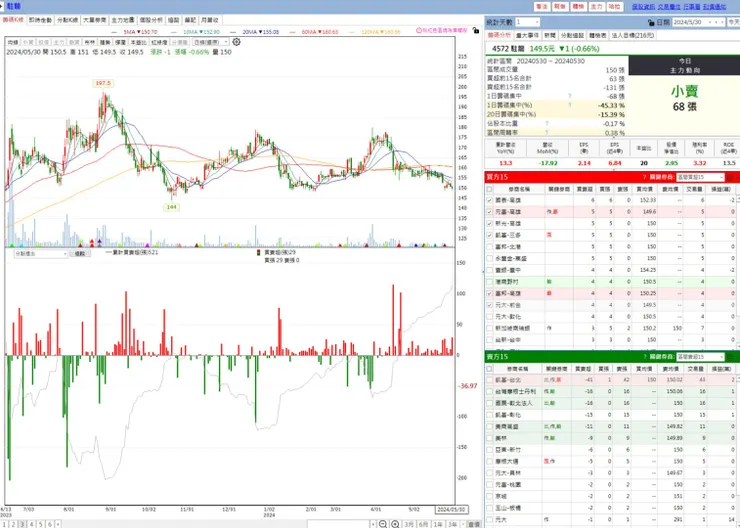Click the 今天 button beside the date
Viewport: 740px width, 528px height.
(733, 22)
